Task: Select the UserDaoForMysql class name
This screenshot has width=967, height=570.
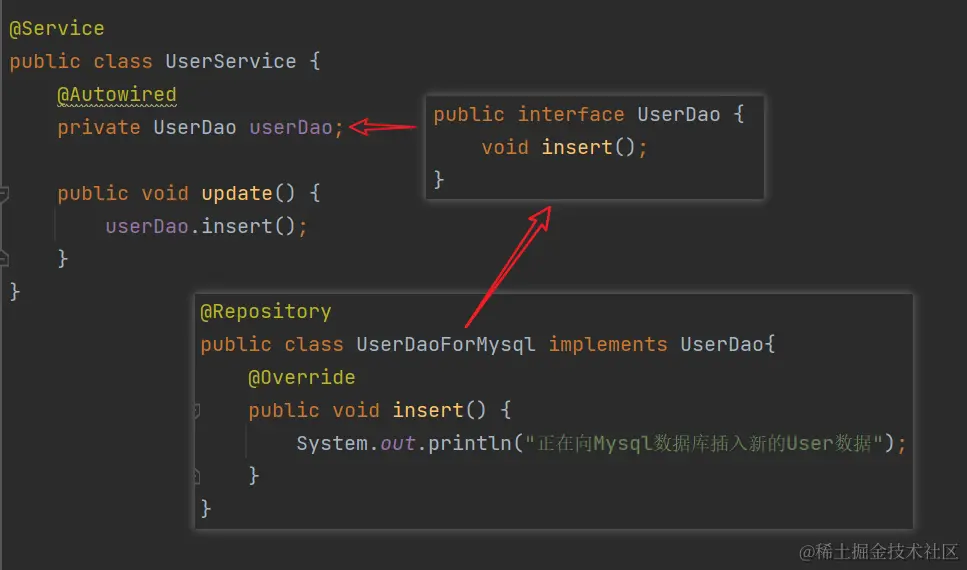Action: click(446, 344)
